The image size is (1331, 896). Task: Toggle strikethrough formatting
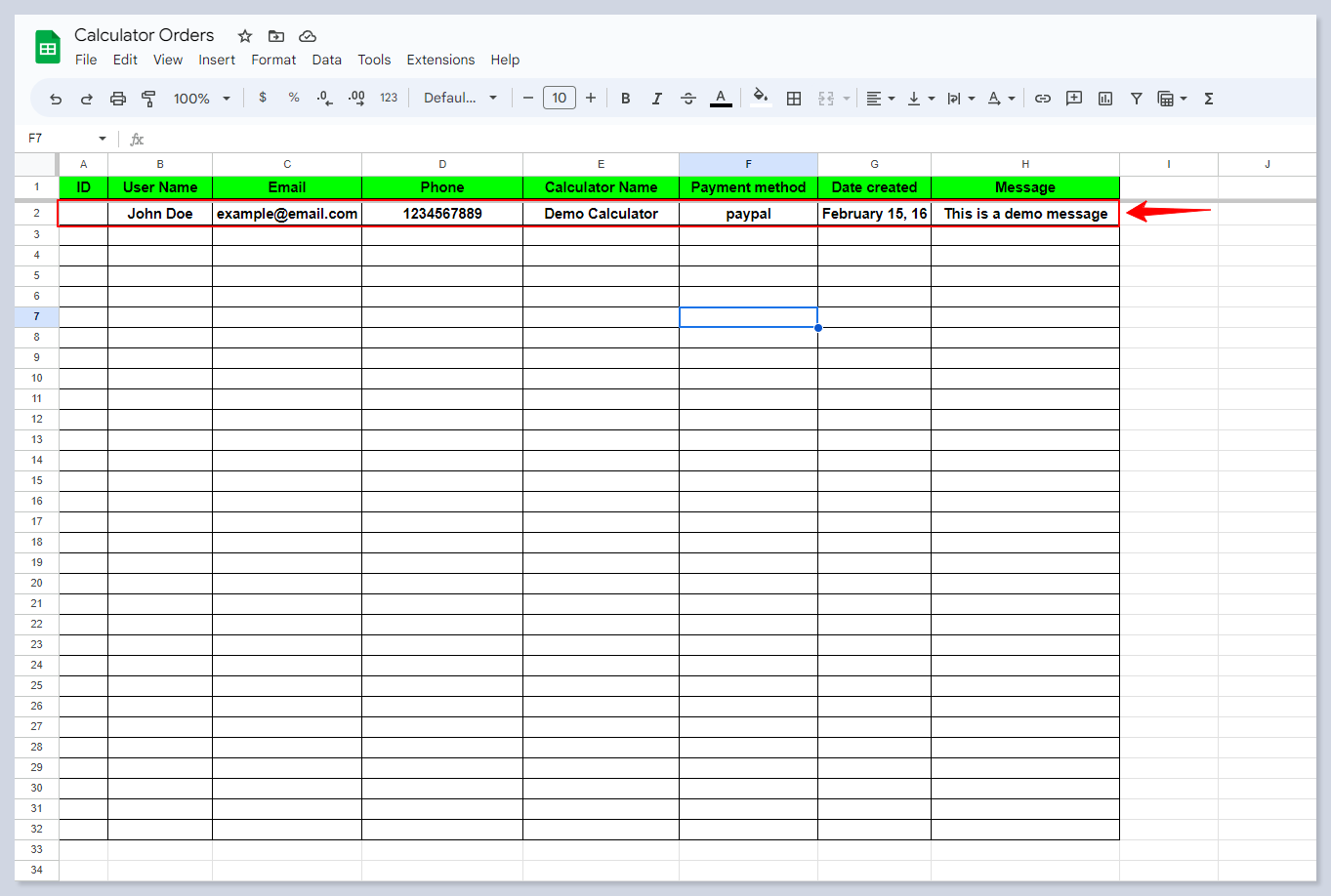pyautogui.click(x=688, y=99)
